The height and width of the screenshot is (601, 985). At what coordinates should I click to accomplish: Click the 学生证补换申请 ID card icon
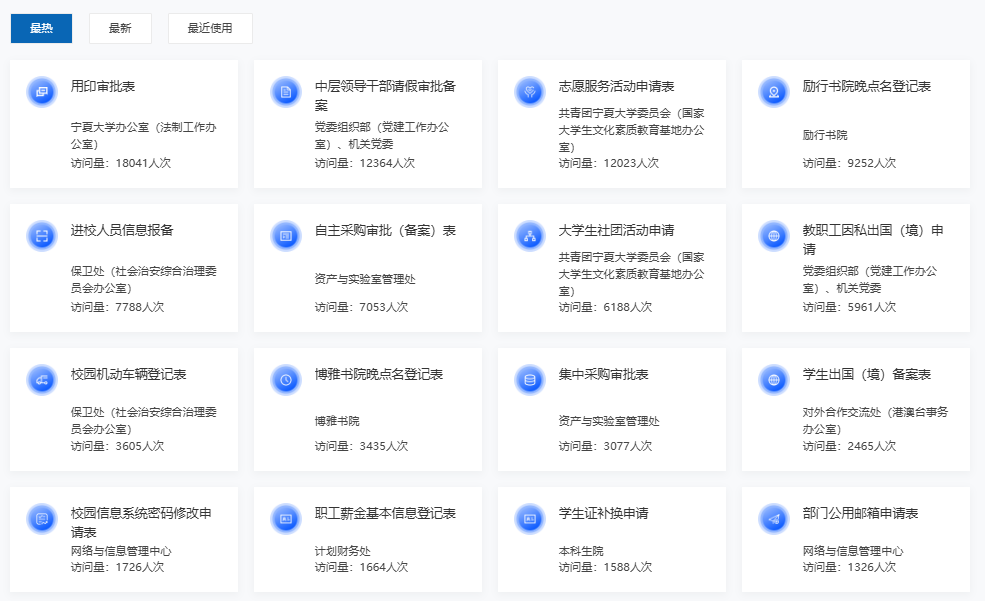point(530,519)
